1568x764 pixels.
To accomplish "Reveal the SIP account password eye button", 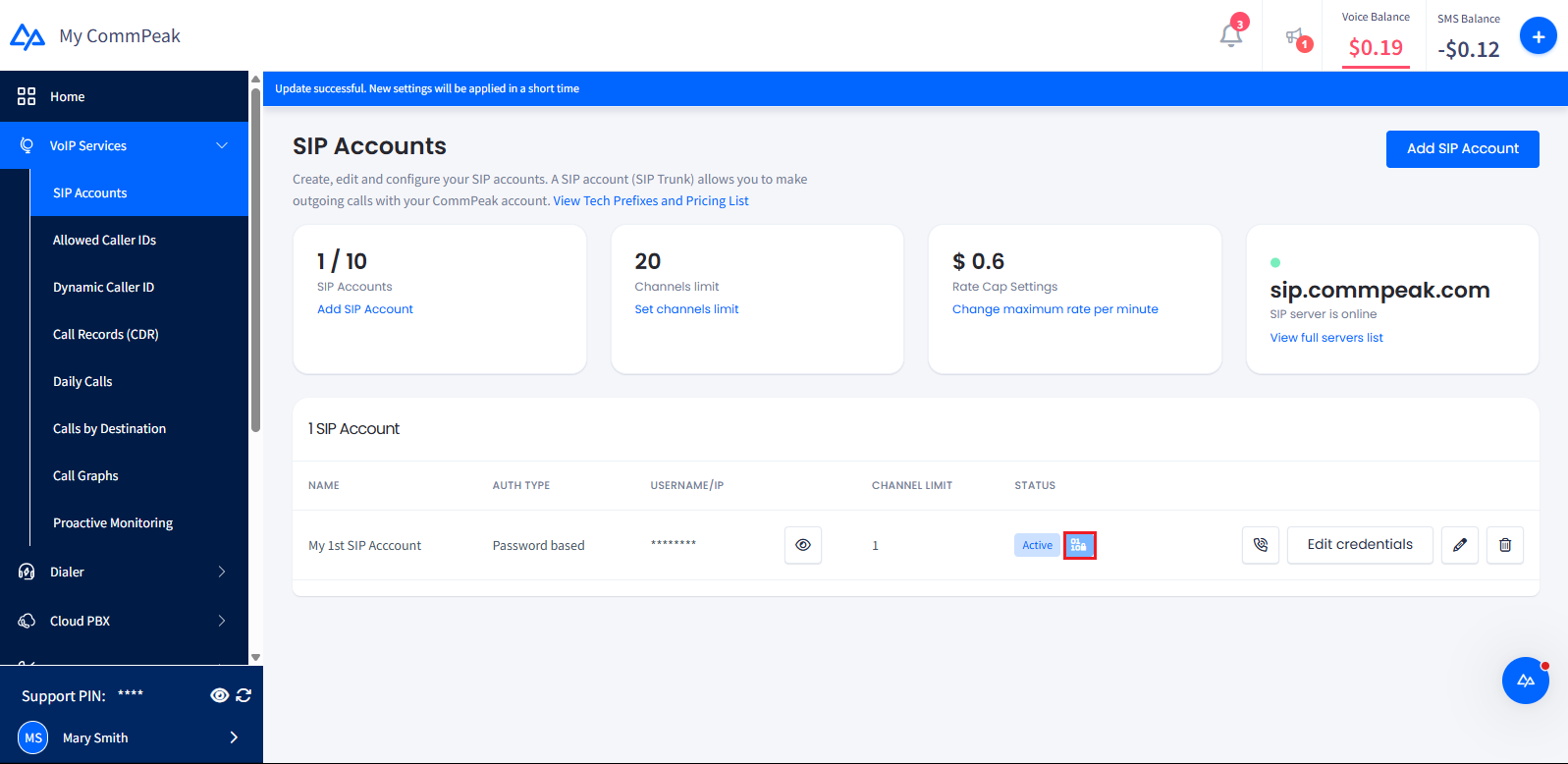I will 803,545.
